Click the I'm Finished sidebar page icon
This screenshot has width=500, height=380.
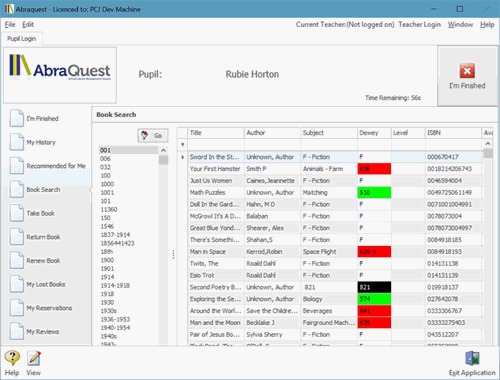coord(16,118)
